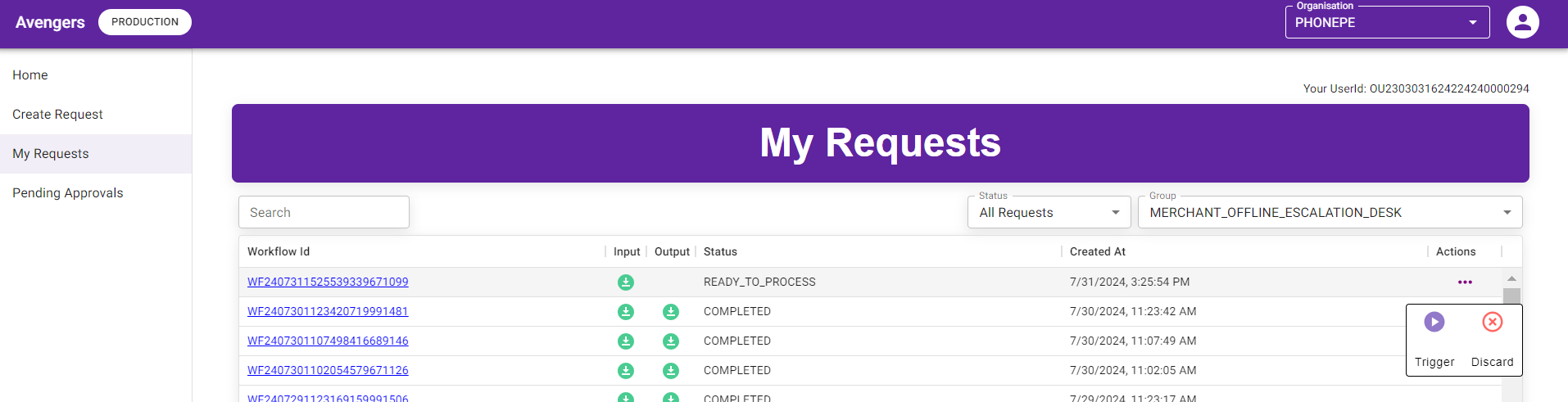Screen dimensions: 1568x402
Task: Download output file for WF2407301102054579671126
Action: point(671,371)
